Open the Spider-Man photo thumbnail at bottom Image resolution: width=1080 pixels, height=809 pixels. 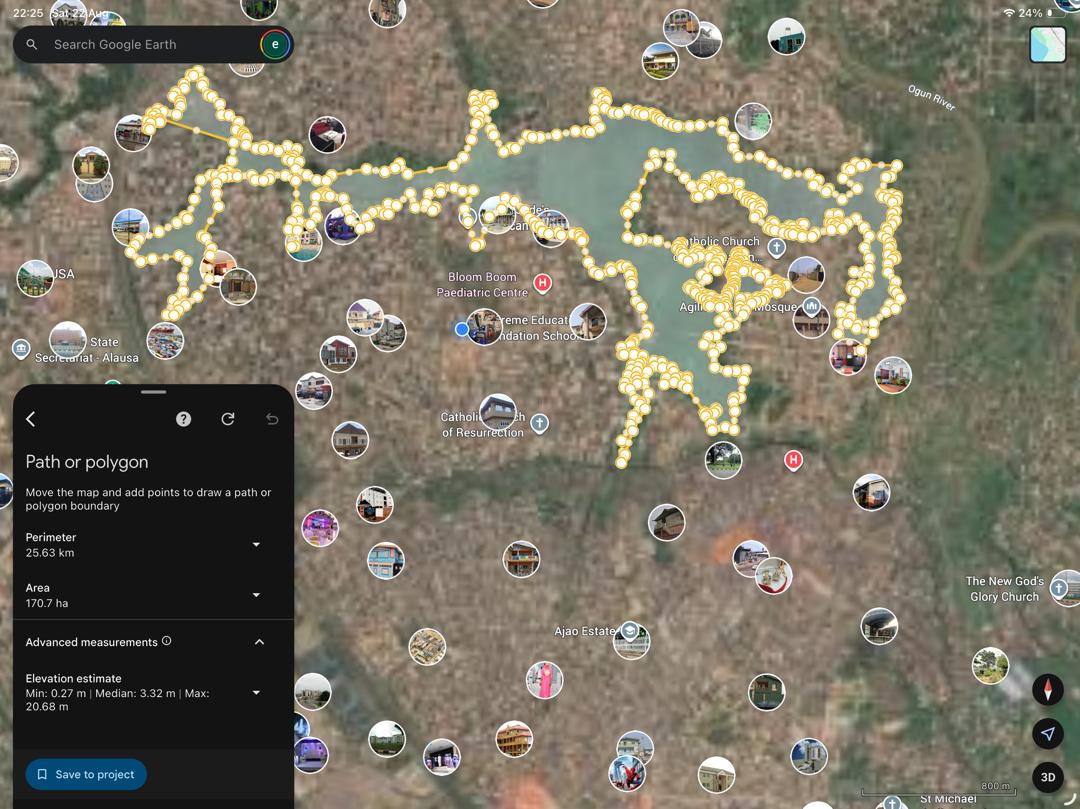pyautogui.click(x=627, y=773)
